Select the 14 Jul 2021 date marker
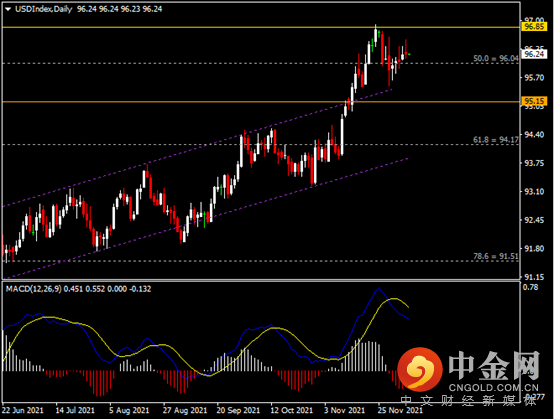Viewport: 554px width, 419px height. [x=75, y=411]
